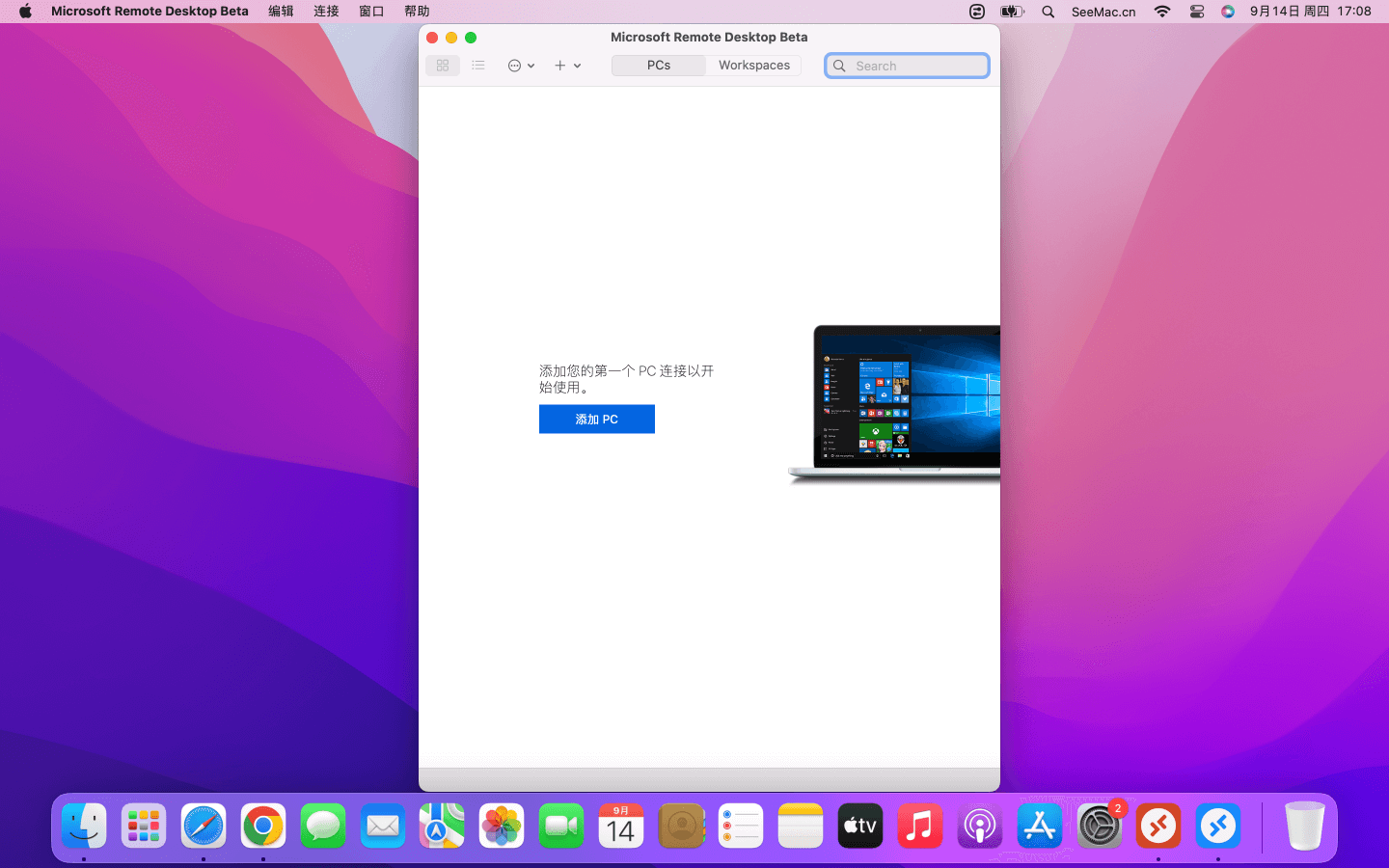The width and height of the screenshot is (1389, 868).
Task: Open Spotlight search in menu bar
Action: [1049, 12]
